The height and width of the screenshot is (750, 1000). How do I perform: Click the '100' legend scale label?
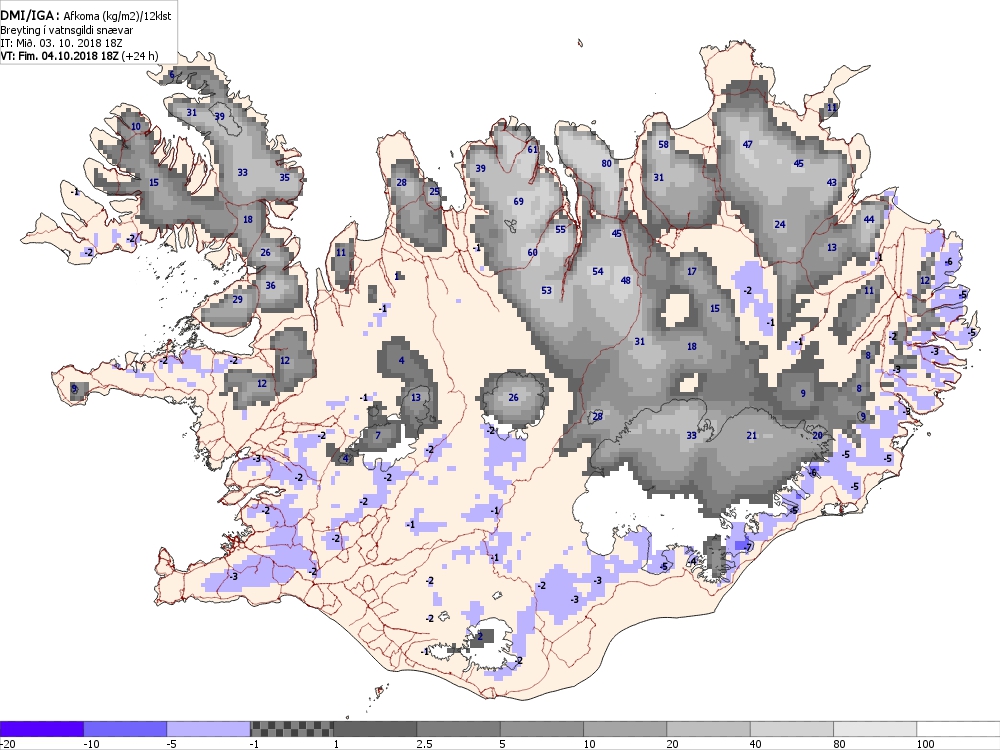[x=925, y=744]
